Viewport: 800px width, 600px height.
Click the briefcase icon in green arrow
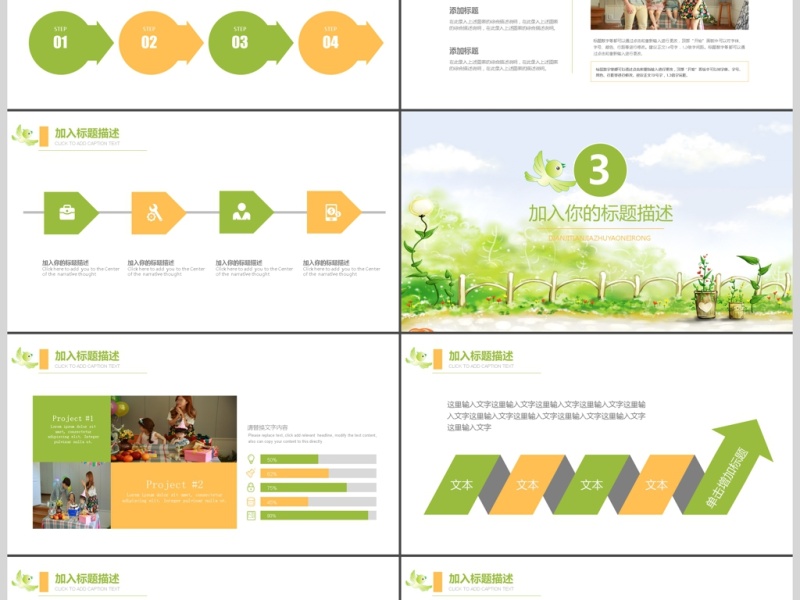tap(67, 212)
